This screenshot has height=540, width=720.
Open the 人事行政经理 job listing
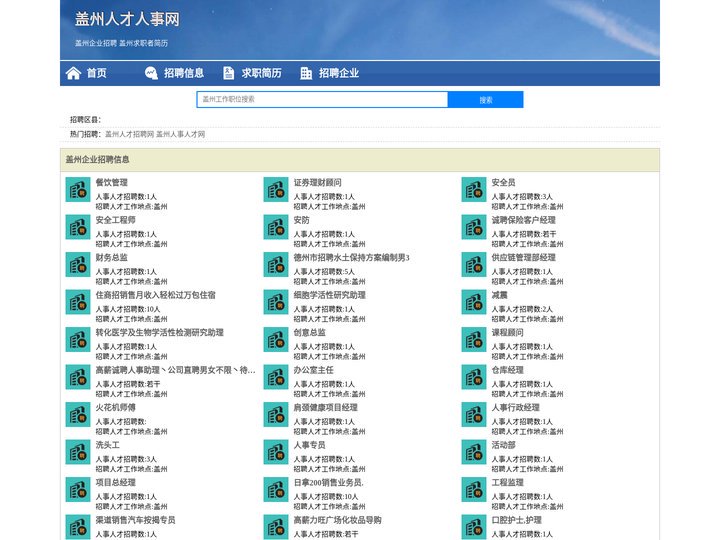(516, 407)
